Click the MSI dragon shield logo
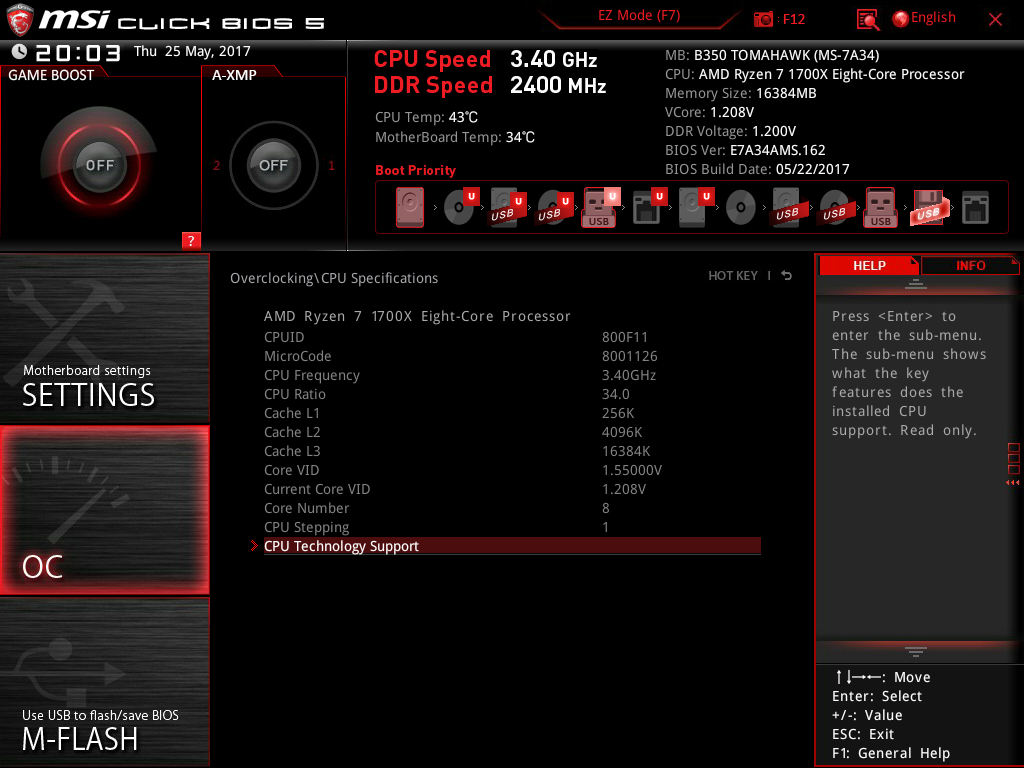This screenshot has width=1024, height=768. 19,20
